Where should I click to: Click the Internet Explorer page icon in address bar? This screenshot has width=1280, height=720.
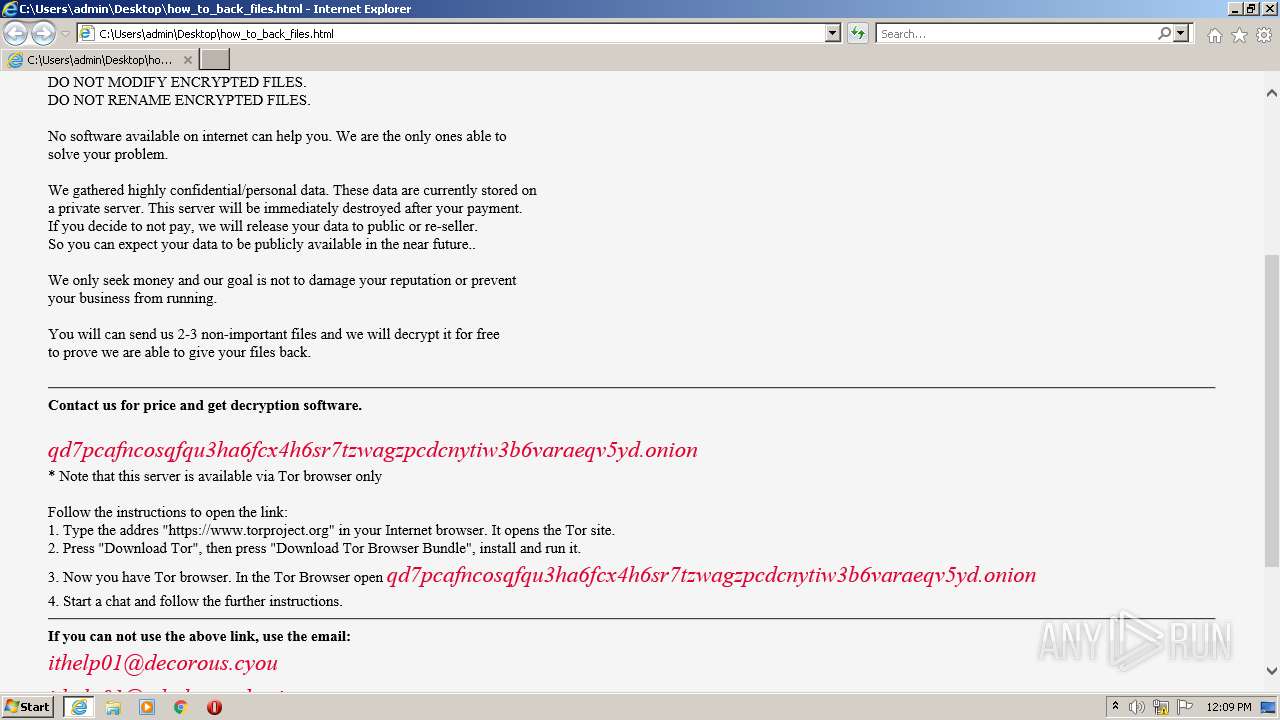pos(88,34)
